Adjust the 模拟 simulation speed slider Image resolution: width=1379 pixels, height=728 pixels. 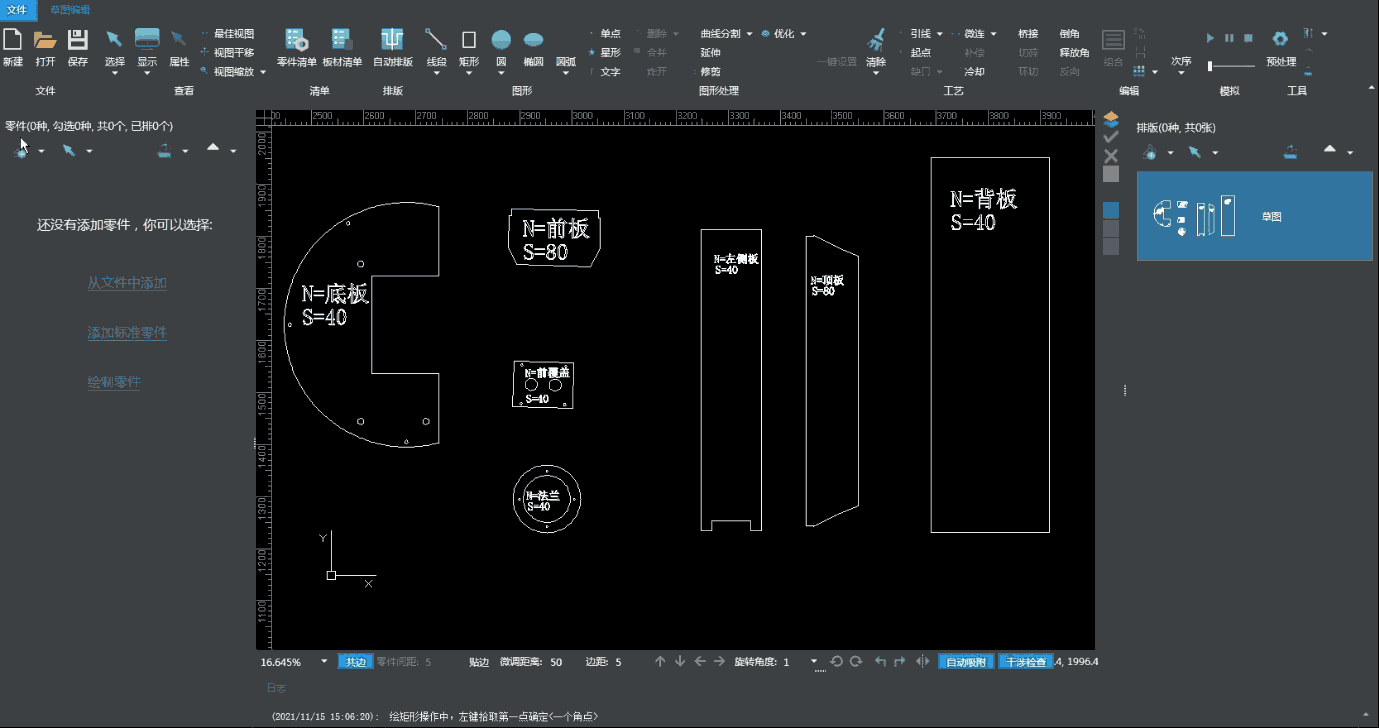[x=1231, y=66]
